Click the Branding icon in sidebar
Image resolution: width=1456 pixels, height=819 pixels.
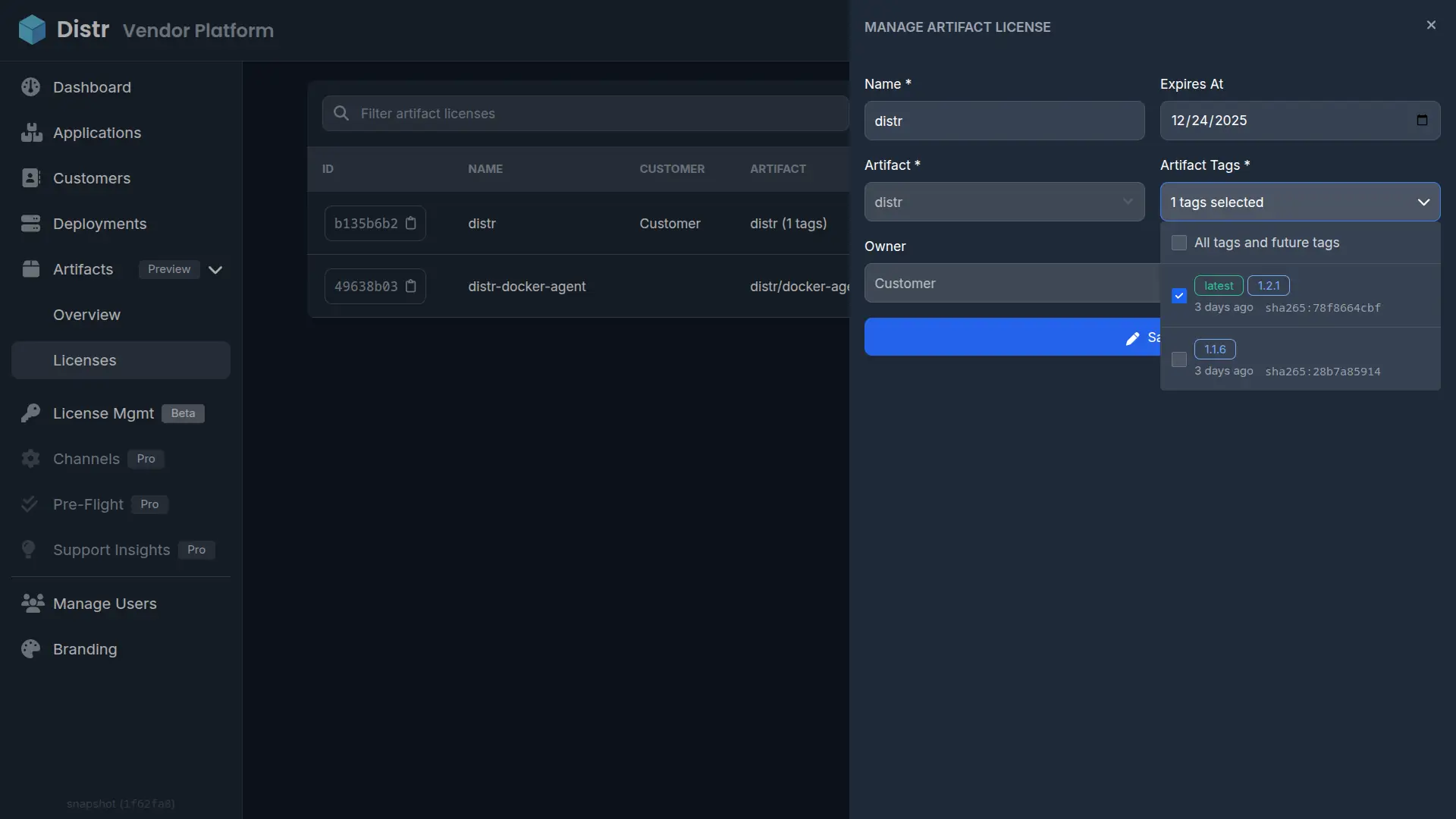pyautogui.click(x=29, y=649)
